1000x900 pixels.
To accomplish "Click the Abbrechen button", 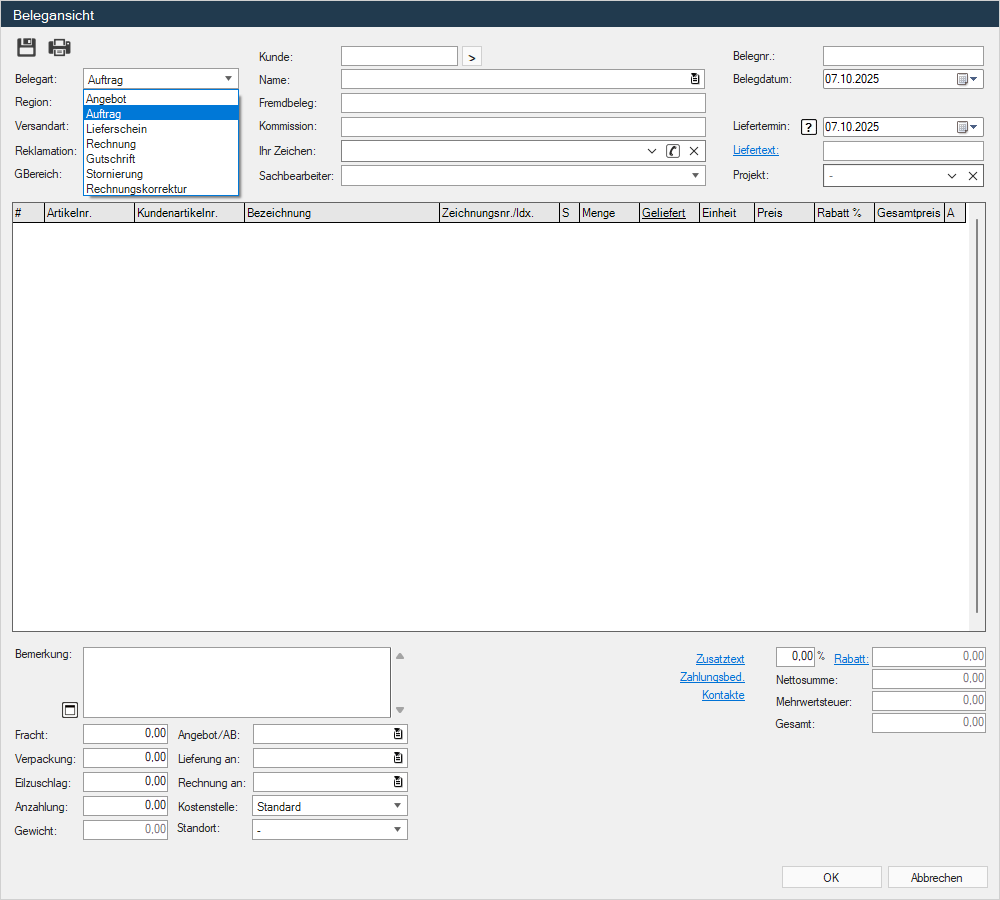I will coord(937,878).
